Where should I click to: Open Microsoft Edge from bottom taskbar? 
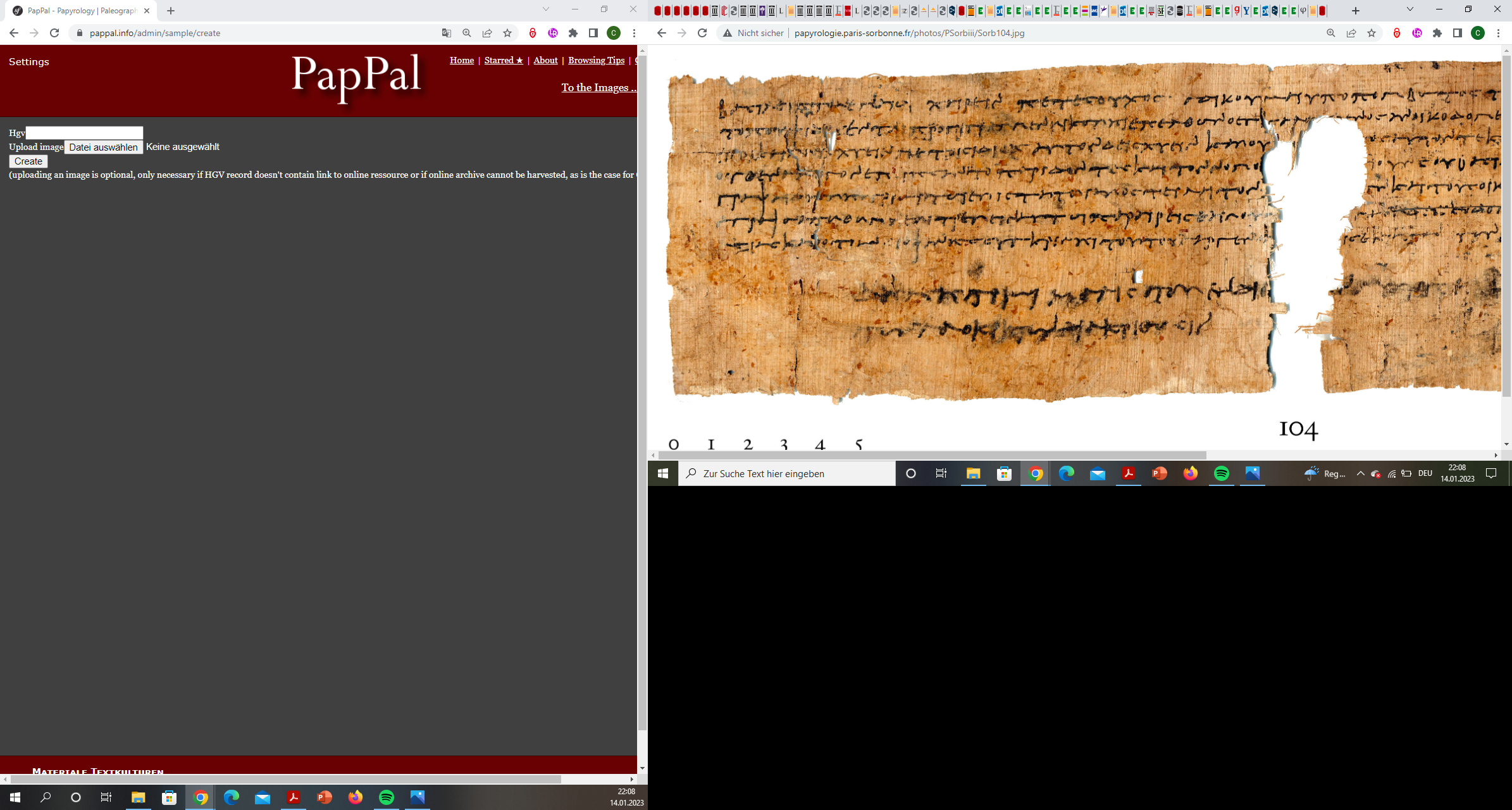click(x=232, y=797)
